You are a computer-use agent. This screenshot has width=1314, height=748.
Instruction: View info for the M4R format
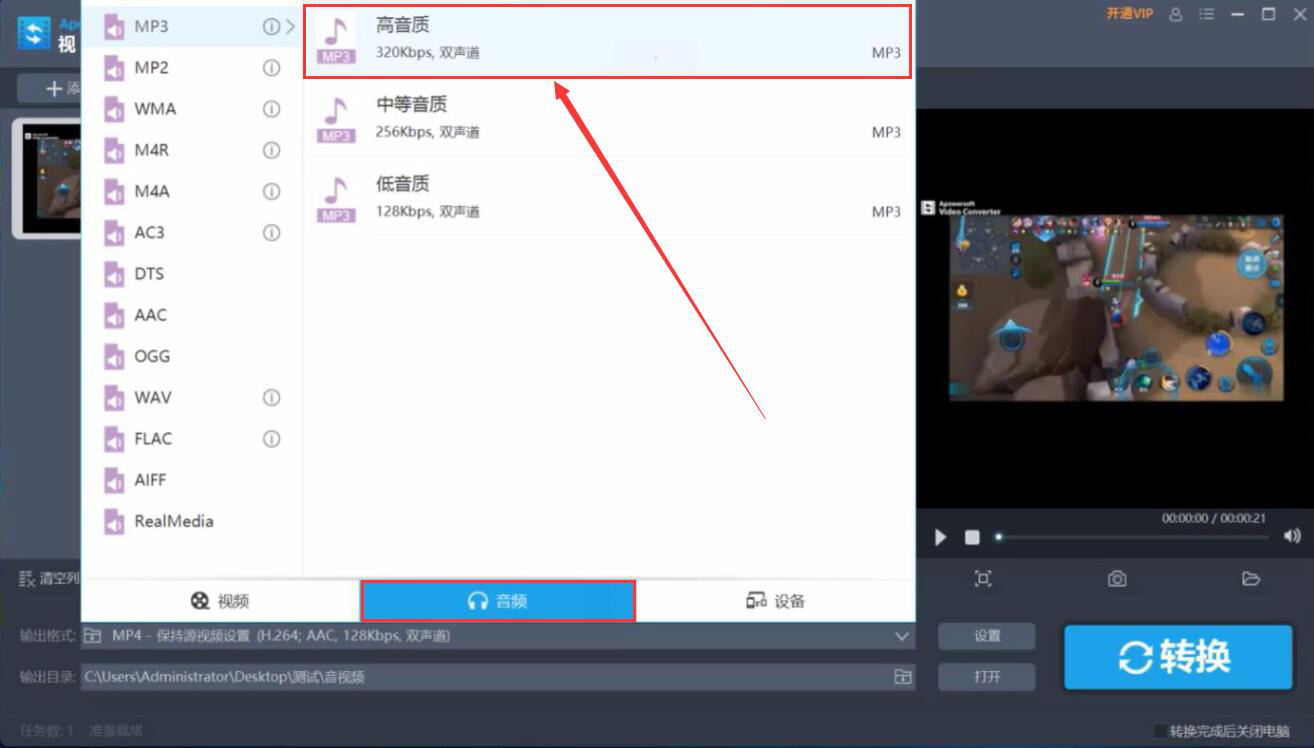271,150
